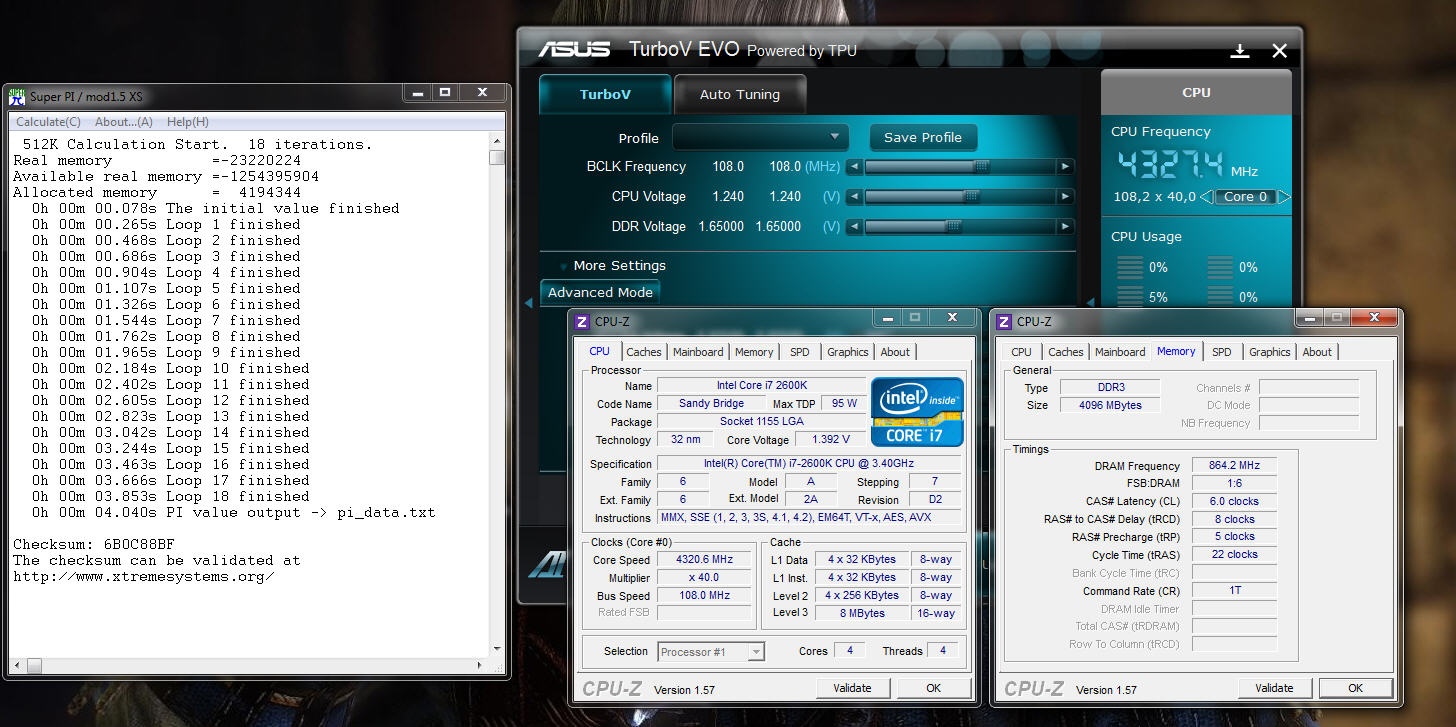The height and width of the screenshot is (727, 1456).
Task: Click Validate in the right CPU-Z Memory window
Action: pos(1274,688)
